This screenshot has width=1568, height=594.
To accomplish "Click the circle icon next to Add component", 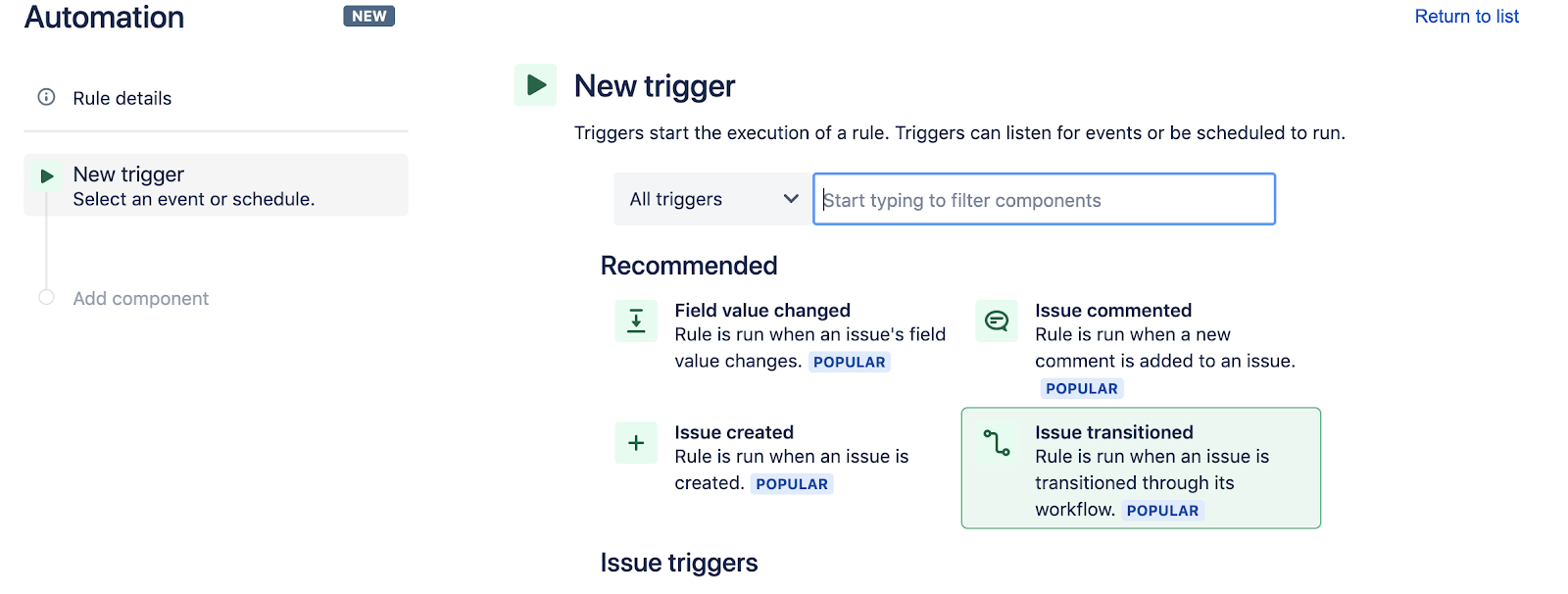I will [x=45, y=298].
